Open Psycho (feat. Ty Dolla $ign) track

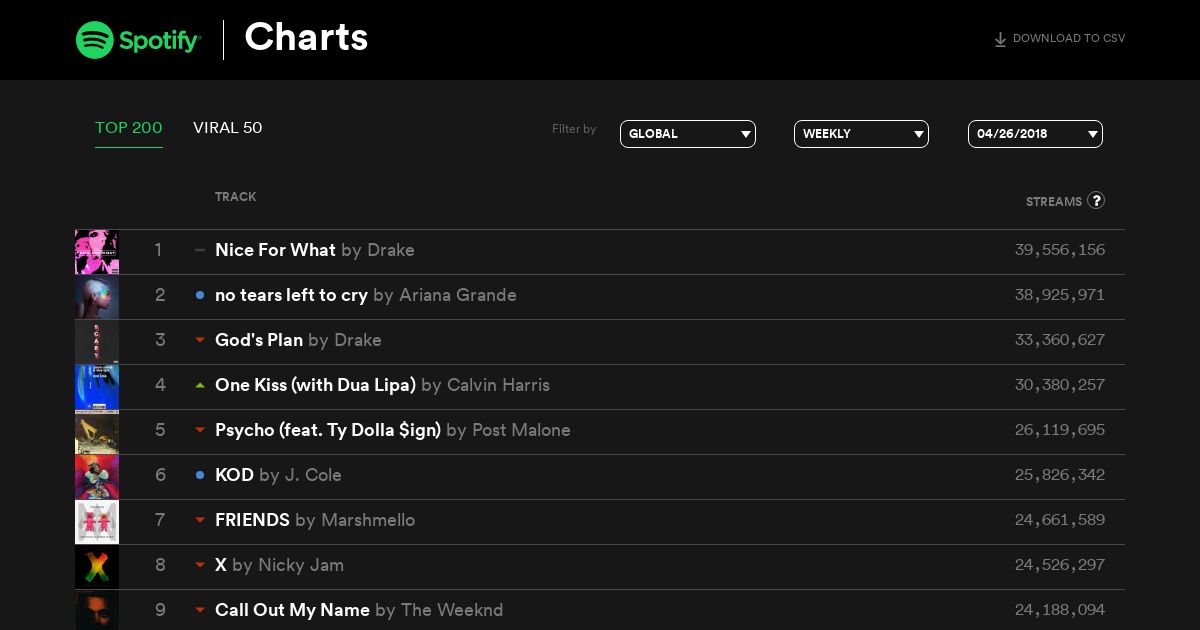click(x=328, y=430)
